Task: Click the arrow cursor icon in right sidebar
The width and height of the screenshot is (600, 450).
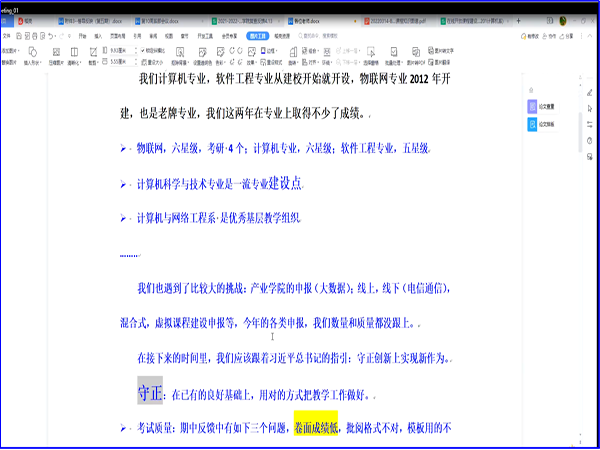Action: [x=590, y=109]
